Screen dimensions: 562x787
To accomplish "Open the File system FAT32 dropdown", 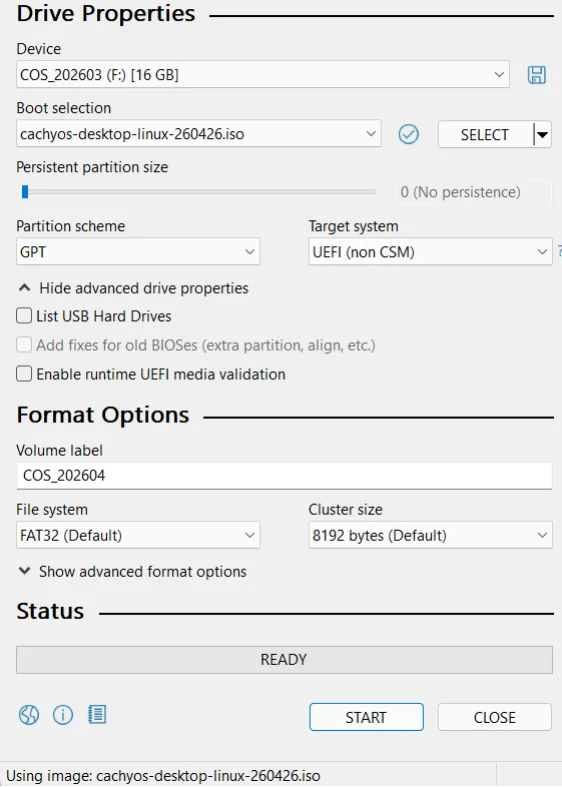I will tap(138, 535).
